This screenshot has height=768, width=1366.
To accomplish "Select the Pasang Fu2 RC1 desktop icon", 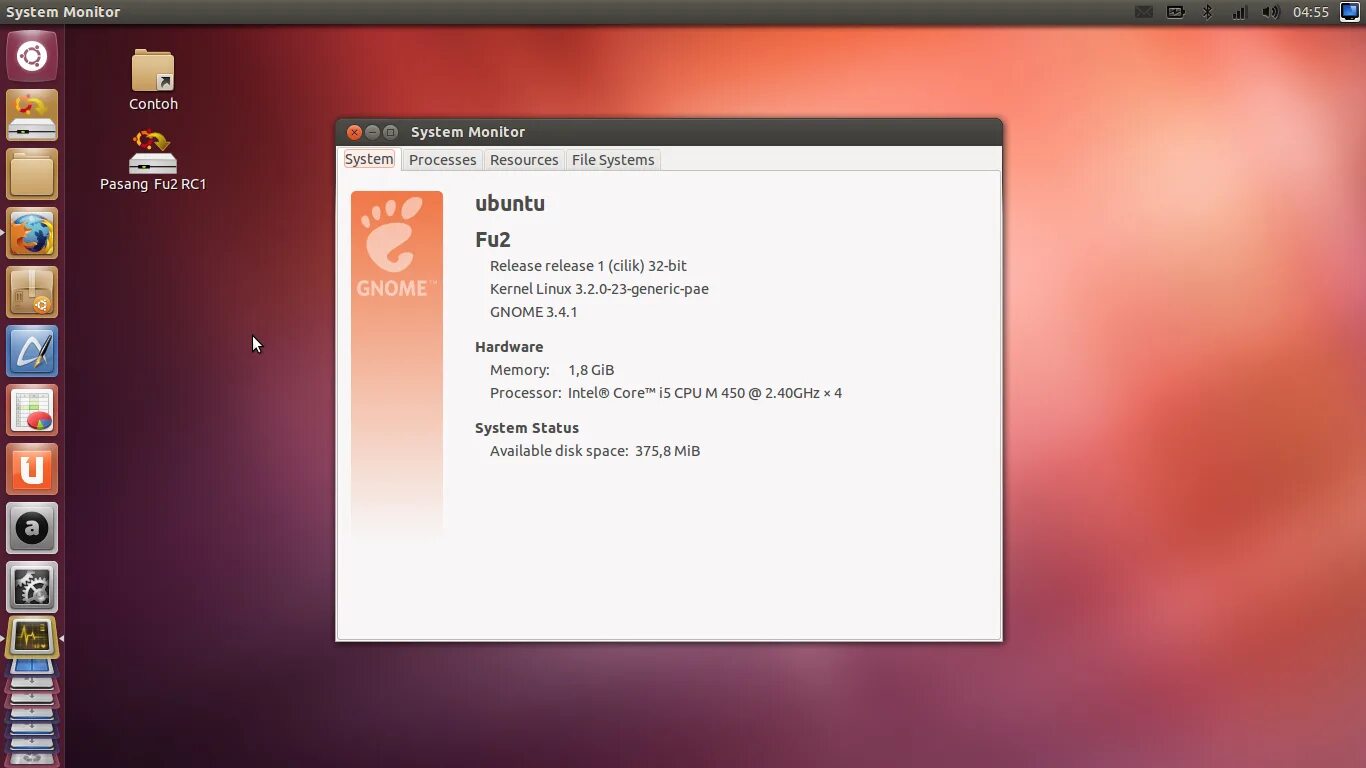I will point(153,160).
